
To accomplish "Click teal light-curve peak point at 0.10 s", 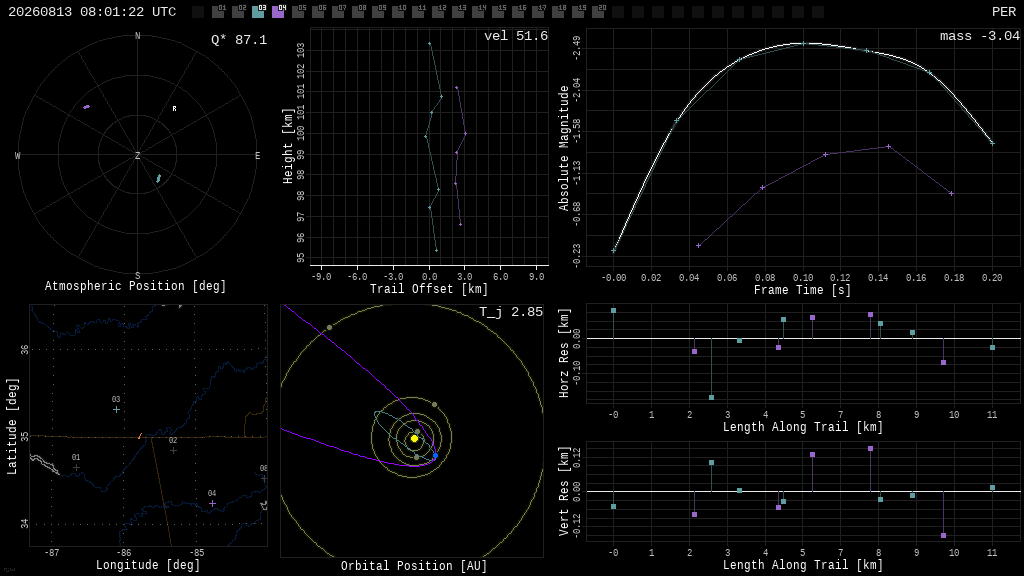I will [803, 44].
